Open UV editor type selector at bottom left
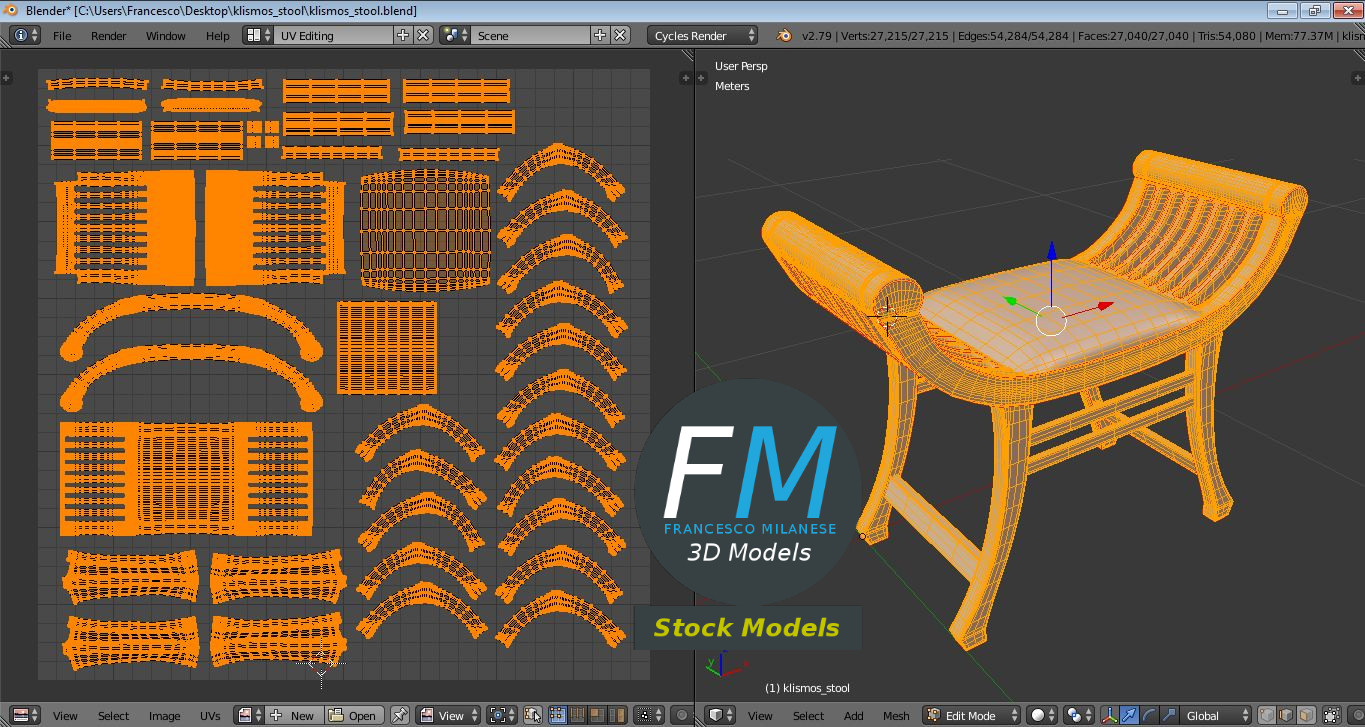 [x=25, y=715]
